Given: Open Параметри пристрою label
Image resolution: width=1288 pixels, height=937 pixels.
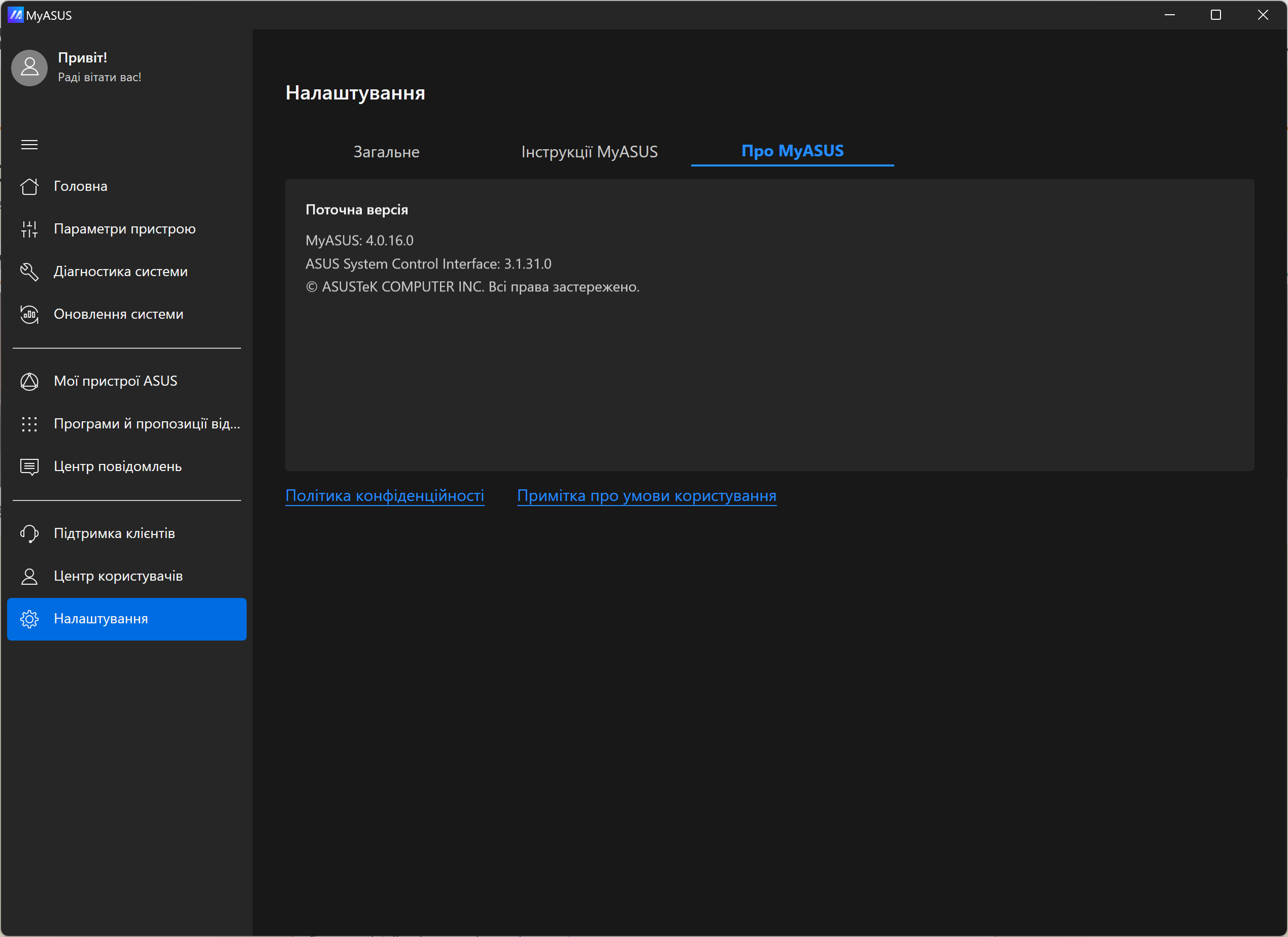Looking at the screenshot, I should (125, 229).
